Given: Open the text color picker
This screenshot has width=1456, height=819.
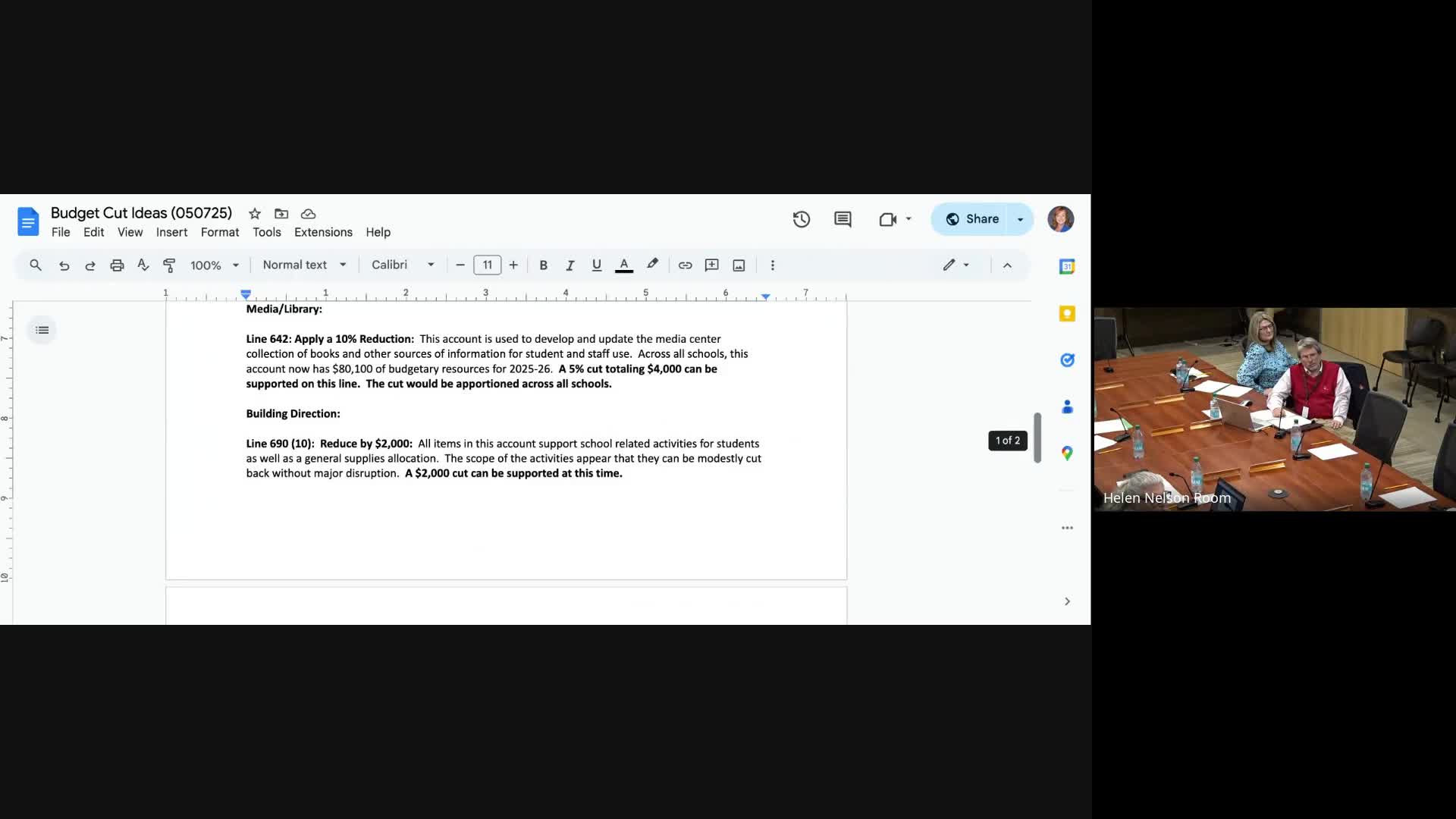Looking at the screenshot, I should (624, 265).
